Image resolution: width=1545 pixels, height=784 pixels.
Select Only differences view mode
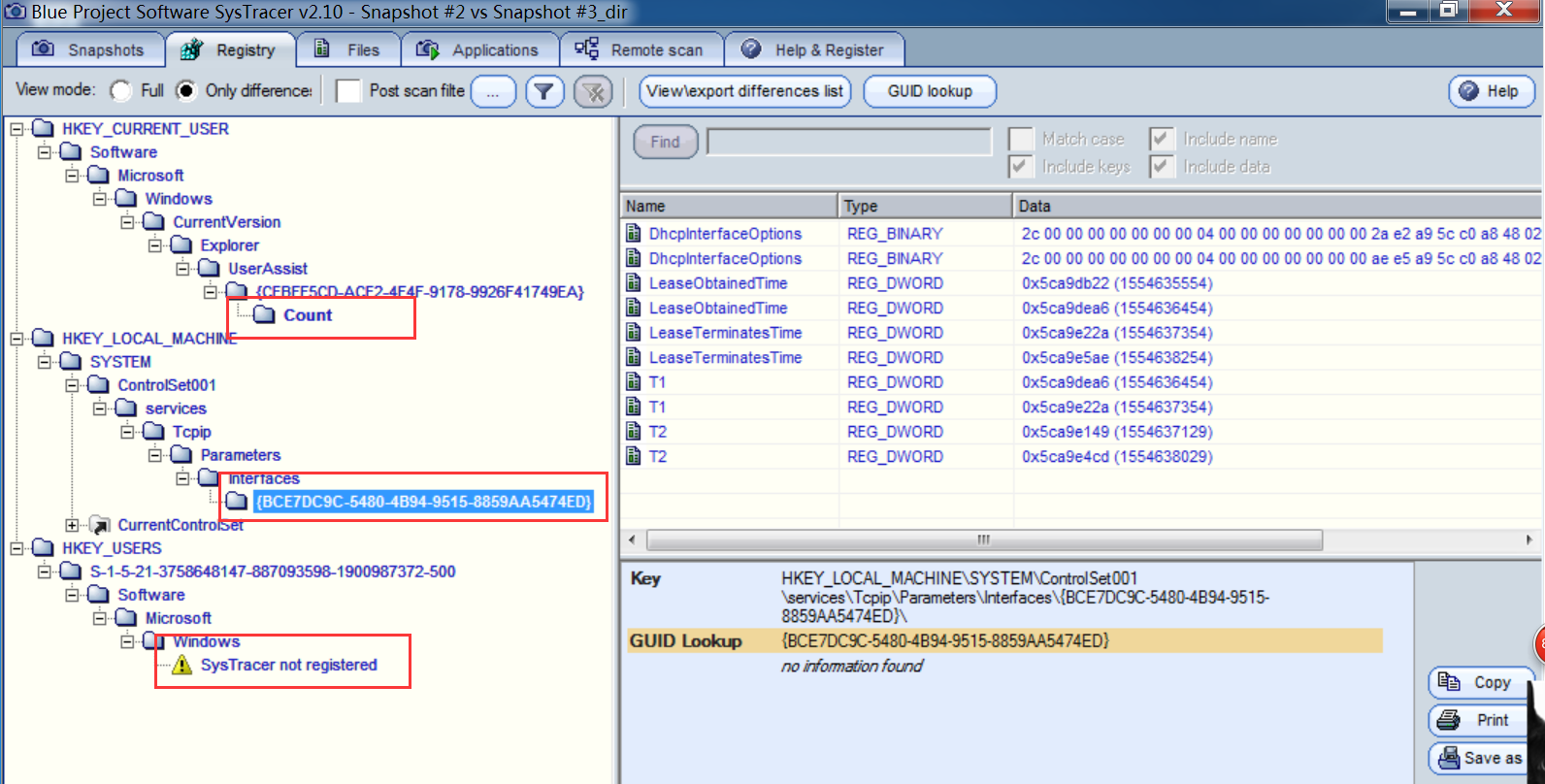point(185,90)
